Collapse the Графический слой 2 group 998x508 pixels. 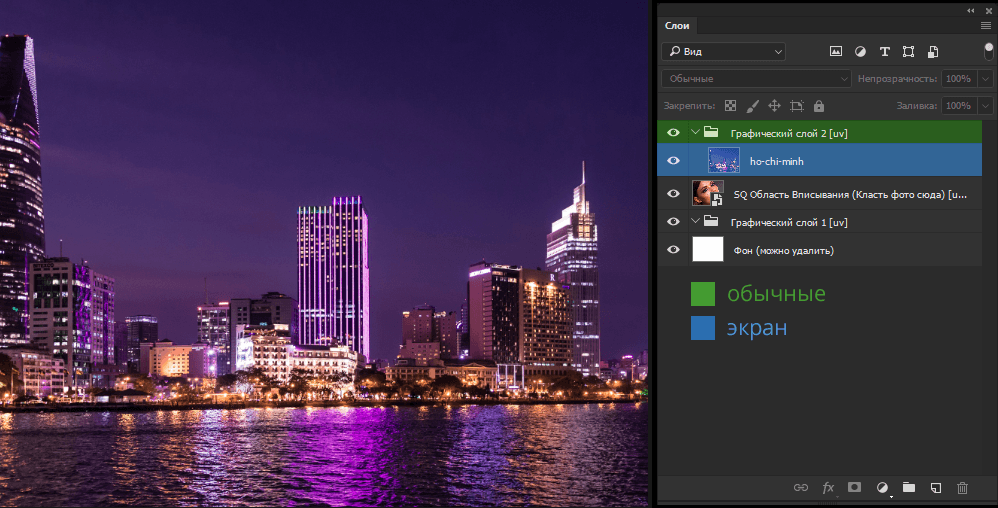(x=695, y=132)
